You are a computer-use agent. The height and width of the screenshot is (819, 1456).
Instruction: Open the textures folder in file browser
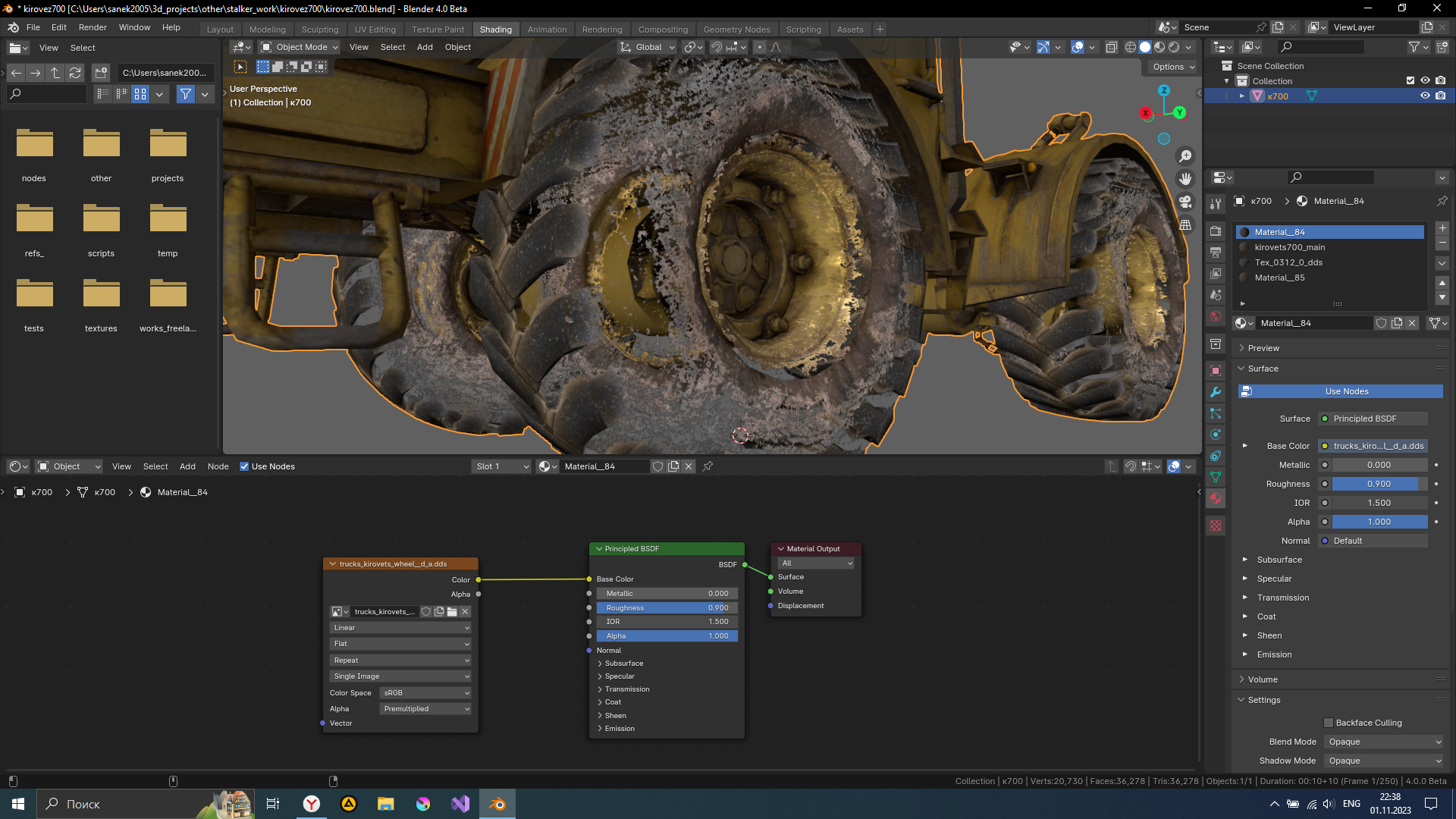click(x=101, y=304)
